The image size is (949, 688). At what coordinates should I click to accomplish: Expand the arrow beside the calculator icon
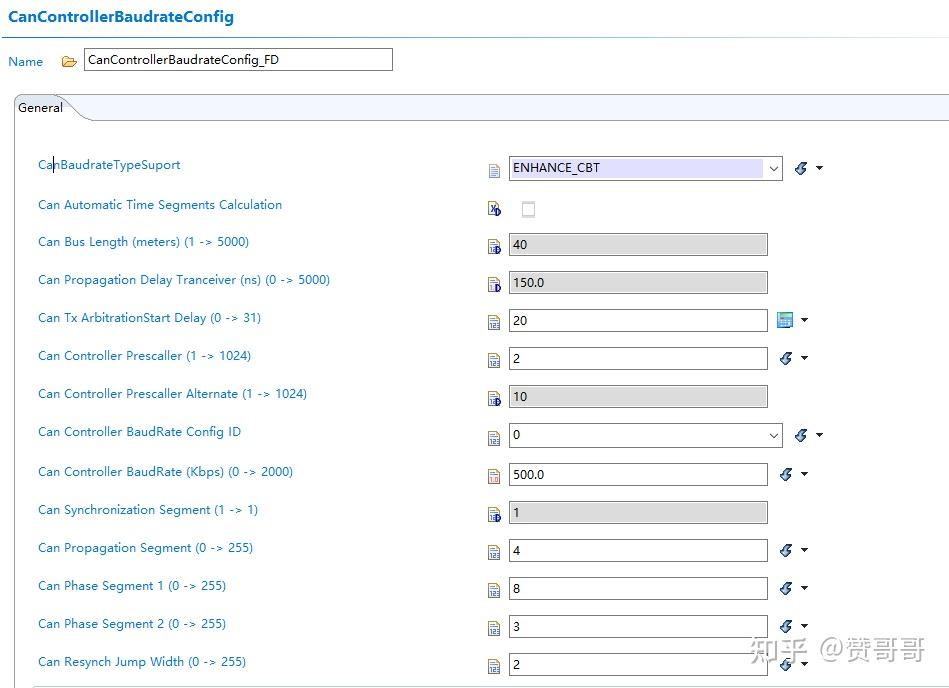coord(804,319)
